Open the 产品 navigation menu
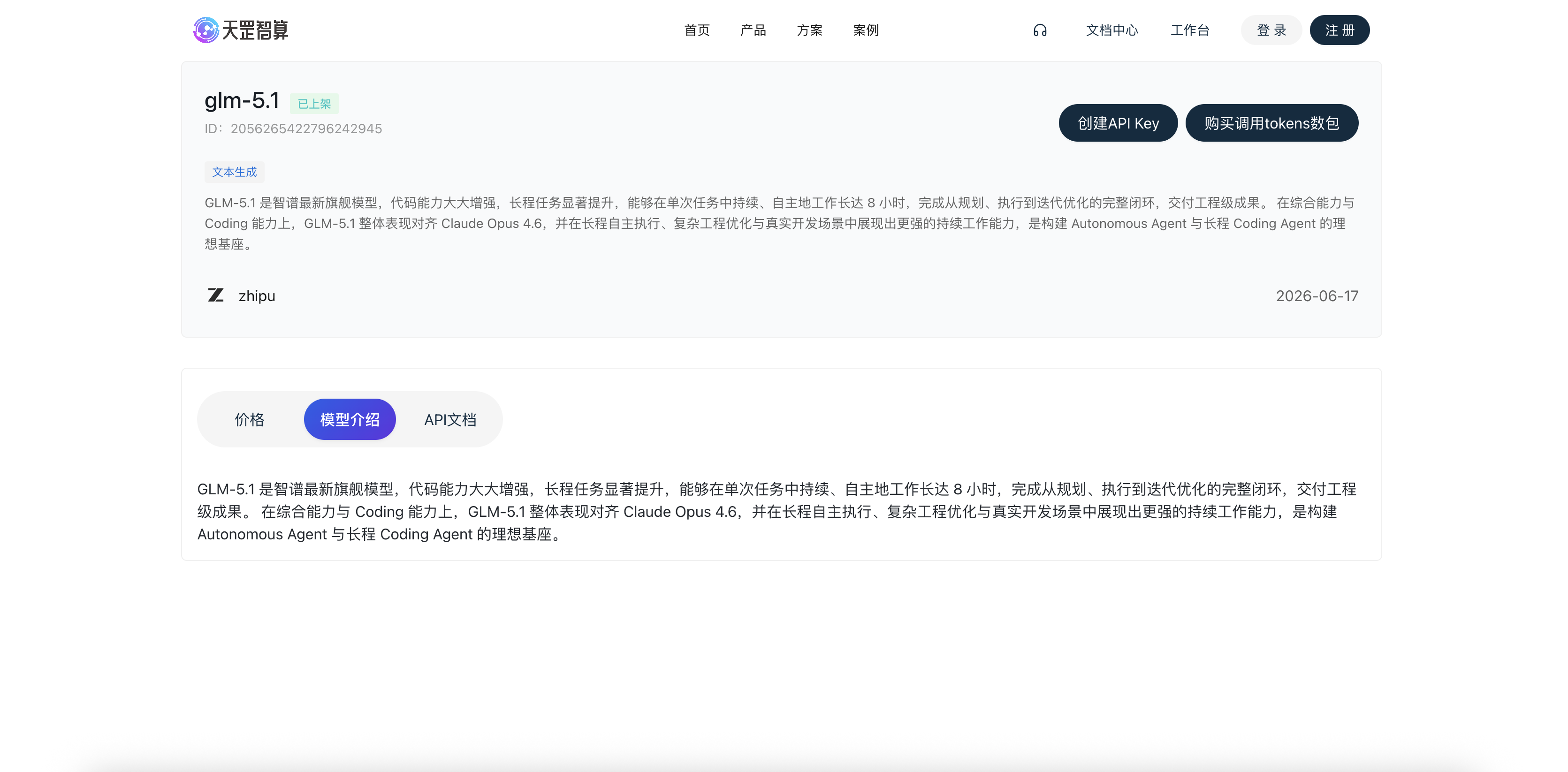 pyautogui.click(x=753, y=30)
